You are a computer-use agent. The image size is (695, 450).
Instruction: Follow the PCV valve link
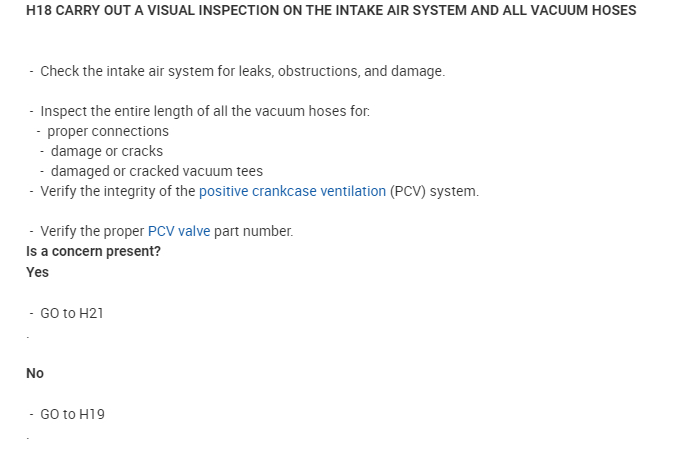tap(179, 231)
